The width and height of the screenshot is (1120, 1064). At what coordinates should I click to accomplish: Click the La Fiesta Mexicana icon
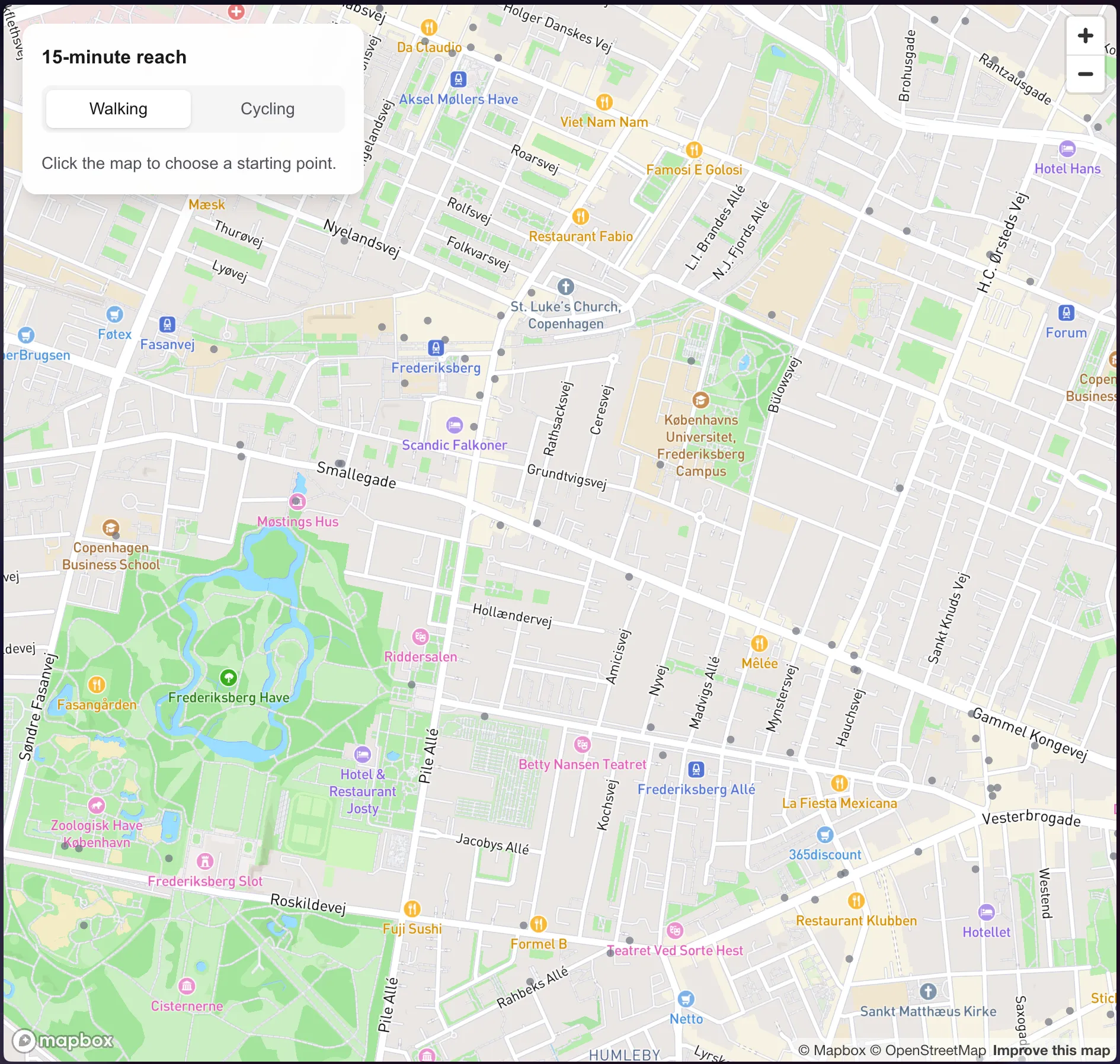click(839, 783)
